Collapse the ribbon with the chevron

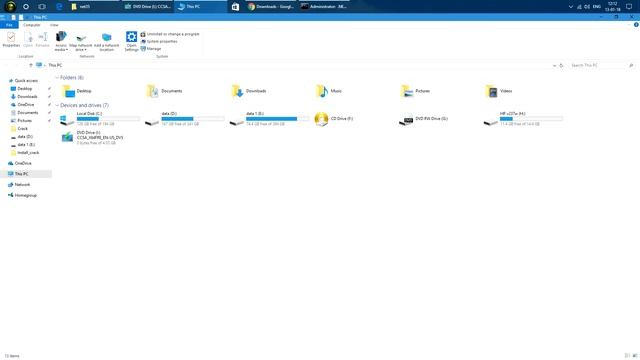tap(629, 25)
